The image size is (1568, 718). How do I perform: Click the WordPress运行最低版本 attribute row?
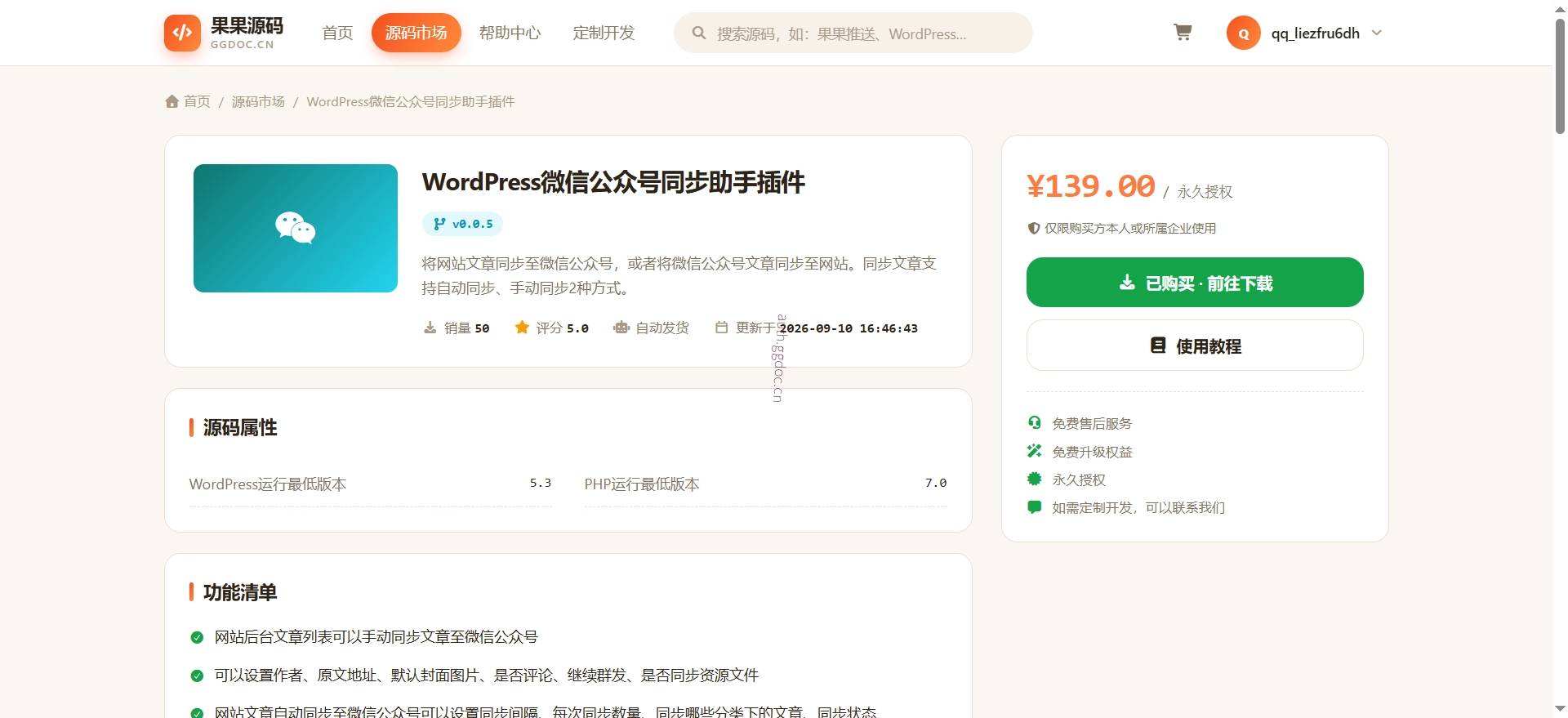(371, 484)
